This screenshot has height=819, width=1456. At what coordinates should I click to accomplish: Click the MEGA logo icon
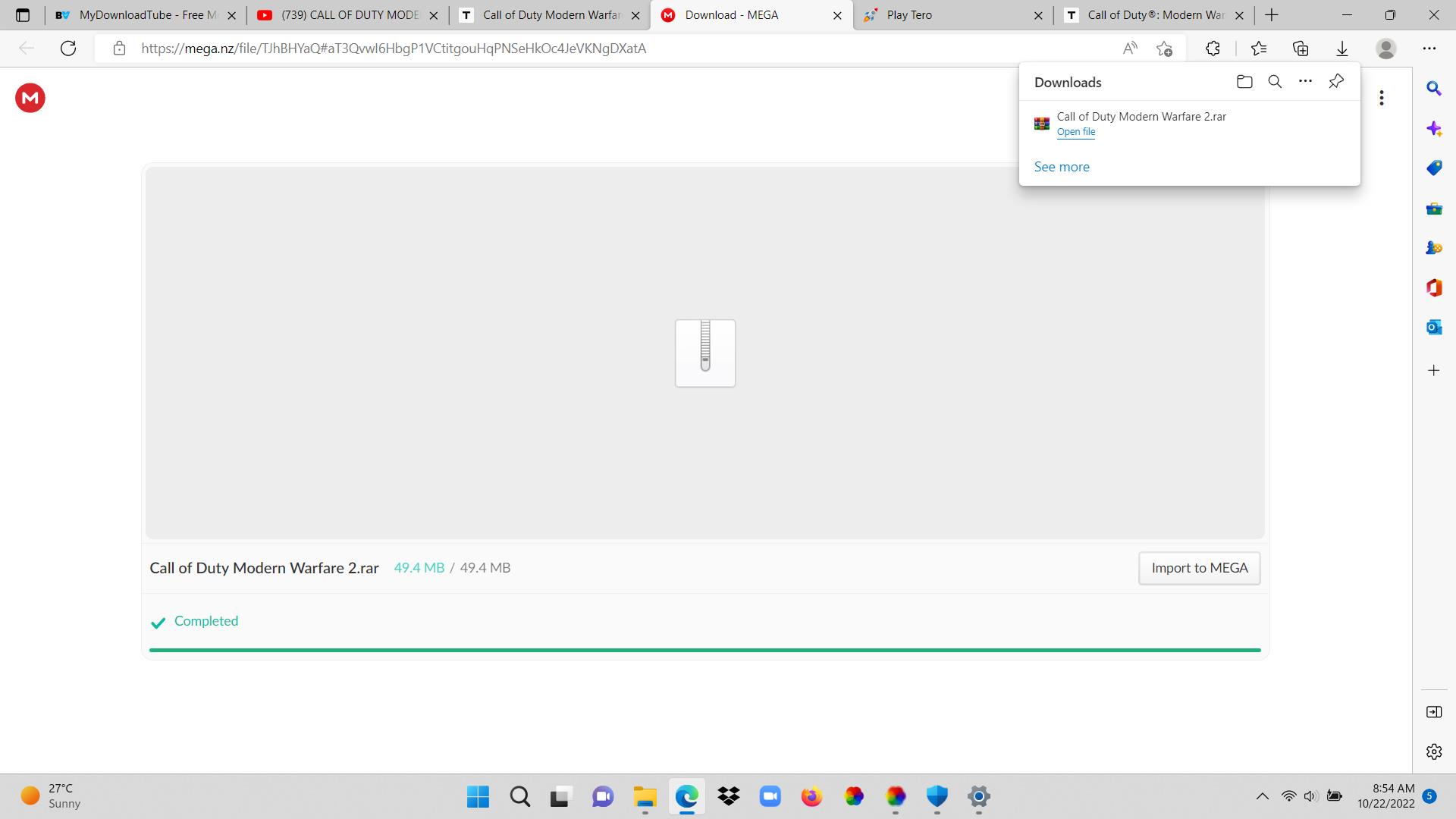tap(30, 98)
